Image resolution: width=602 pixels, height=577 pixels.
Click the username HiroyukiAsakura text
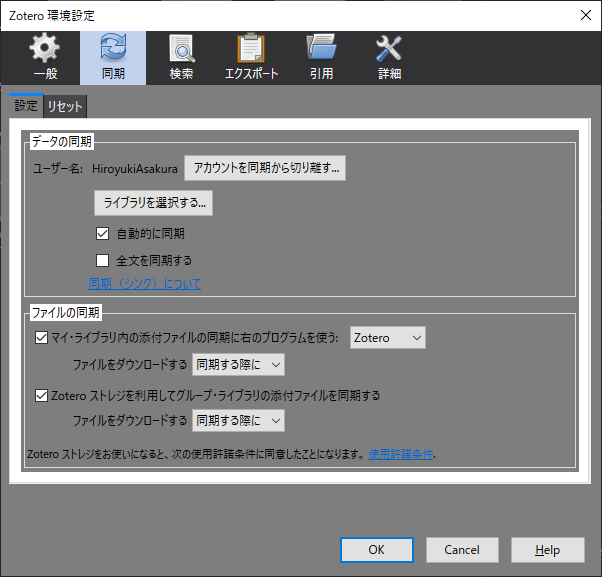135,169
